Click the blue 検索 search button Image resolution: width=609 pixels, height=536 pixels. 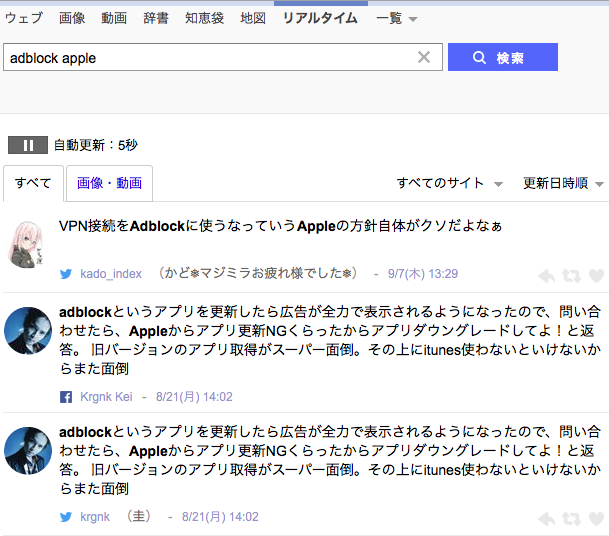(503, 57)
